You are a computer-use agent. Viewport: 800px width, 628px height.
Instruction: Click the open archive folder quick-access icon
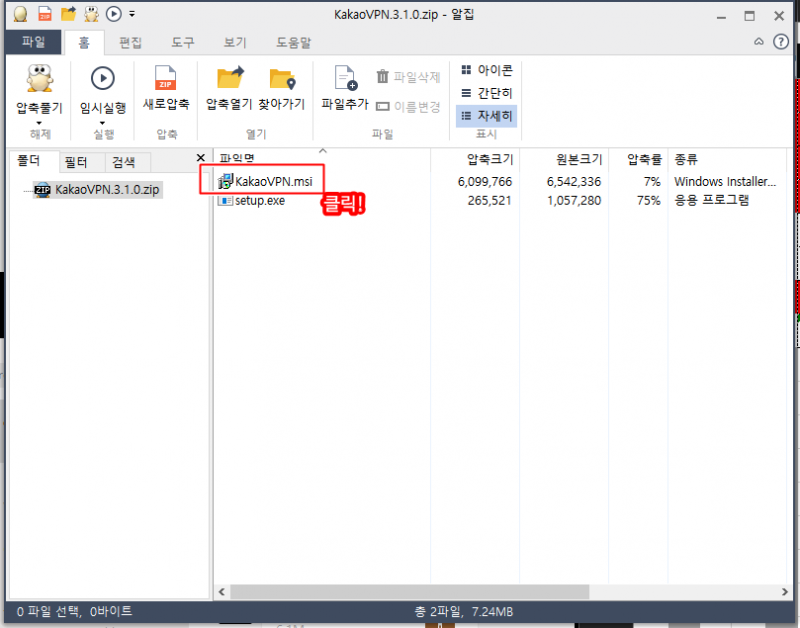pos(68,14)
